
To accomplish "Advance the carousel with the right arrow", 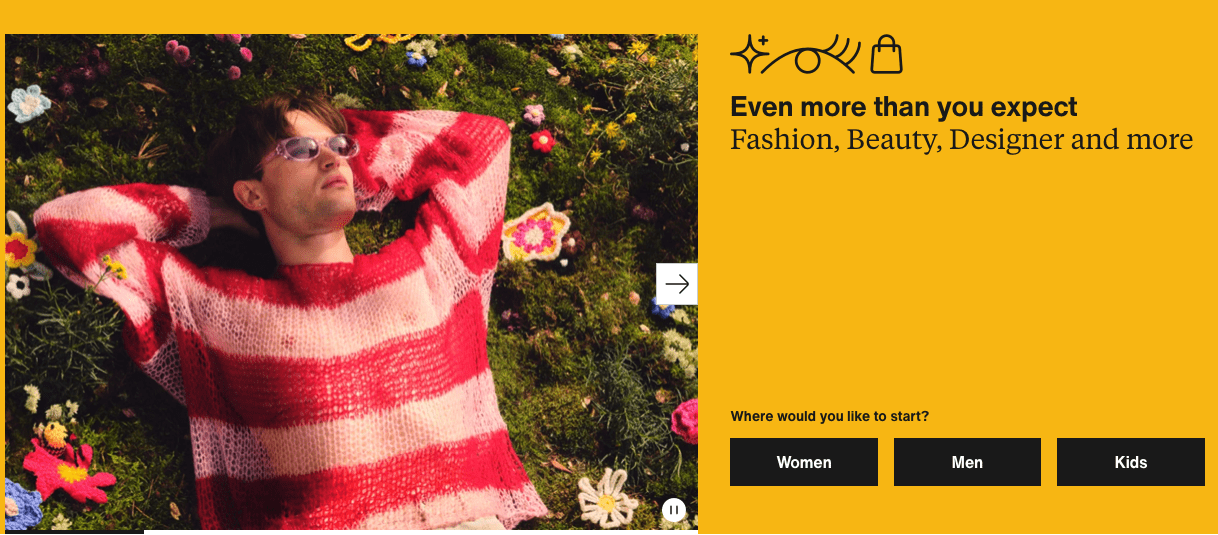I will (x=677, y=284).
